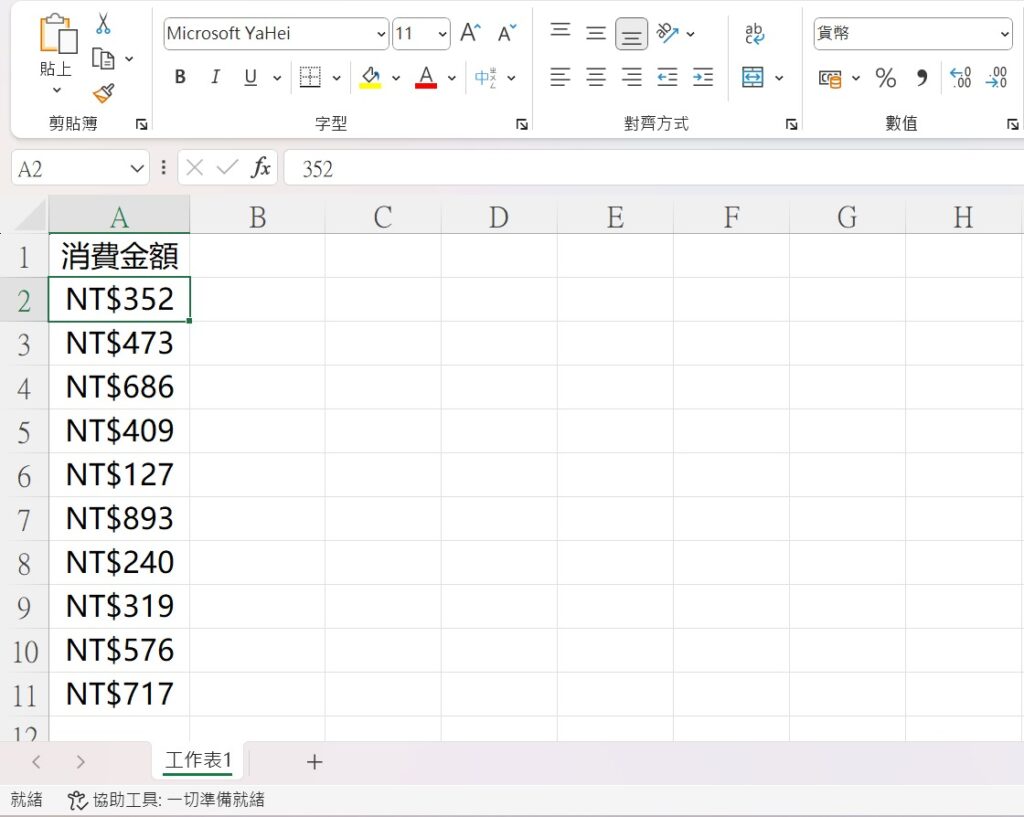Expand text orientation options arrow
The image size is (1024, 817).
pos(690,34)
